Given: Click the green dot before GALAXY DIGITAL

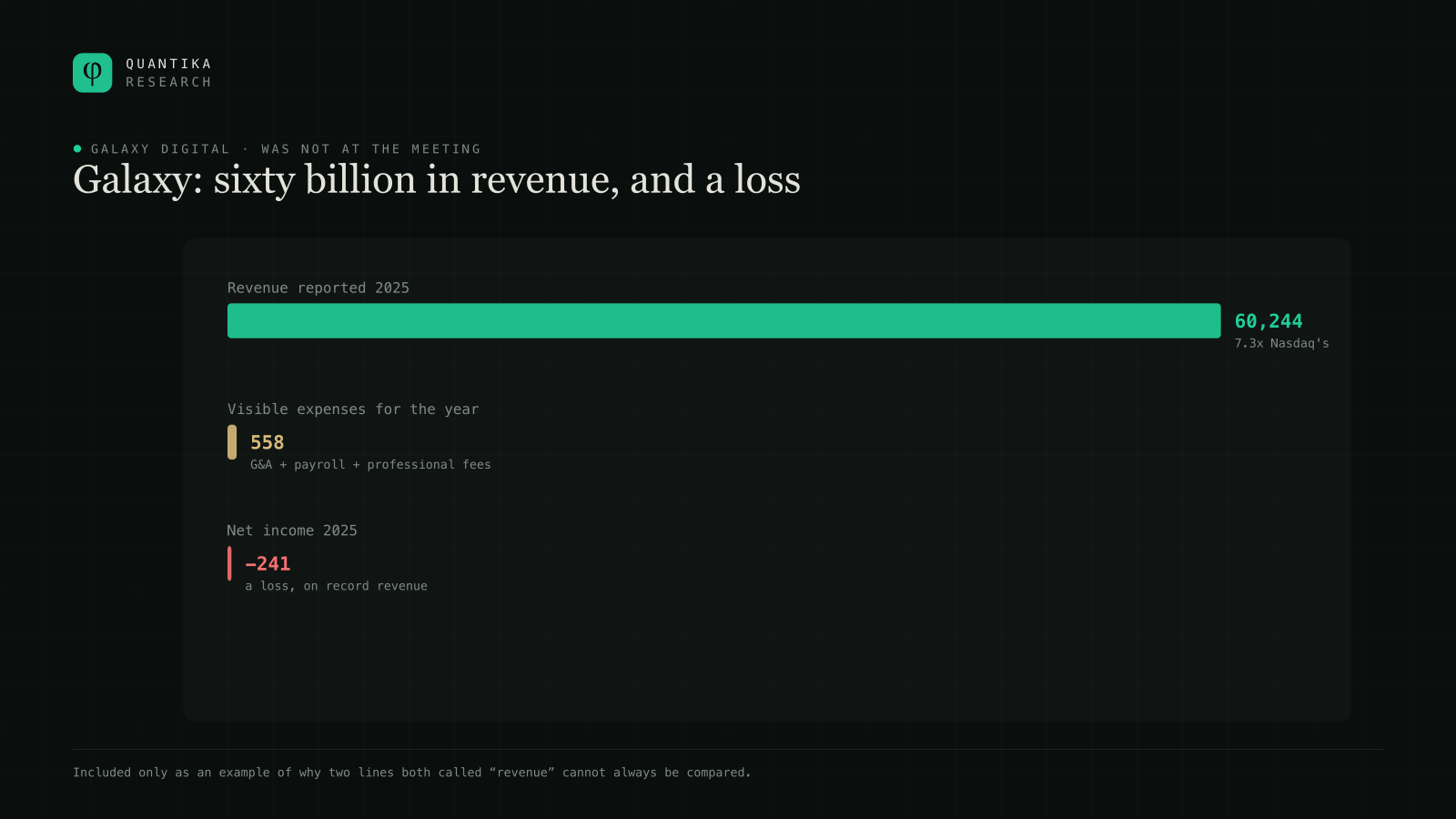Looking at the screenshot, I should point(77,148).
